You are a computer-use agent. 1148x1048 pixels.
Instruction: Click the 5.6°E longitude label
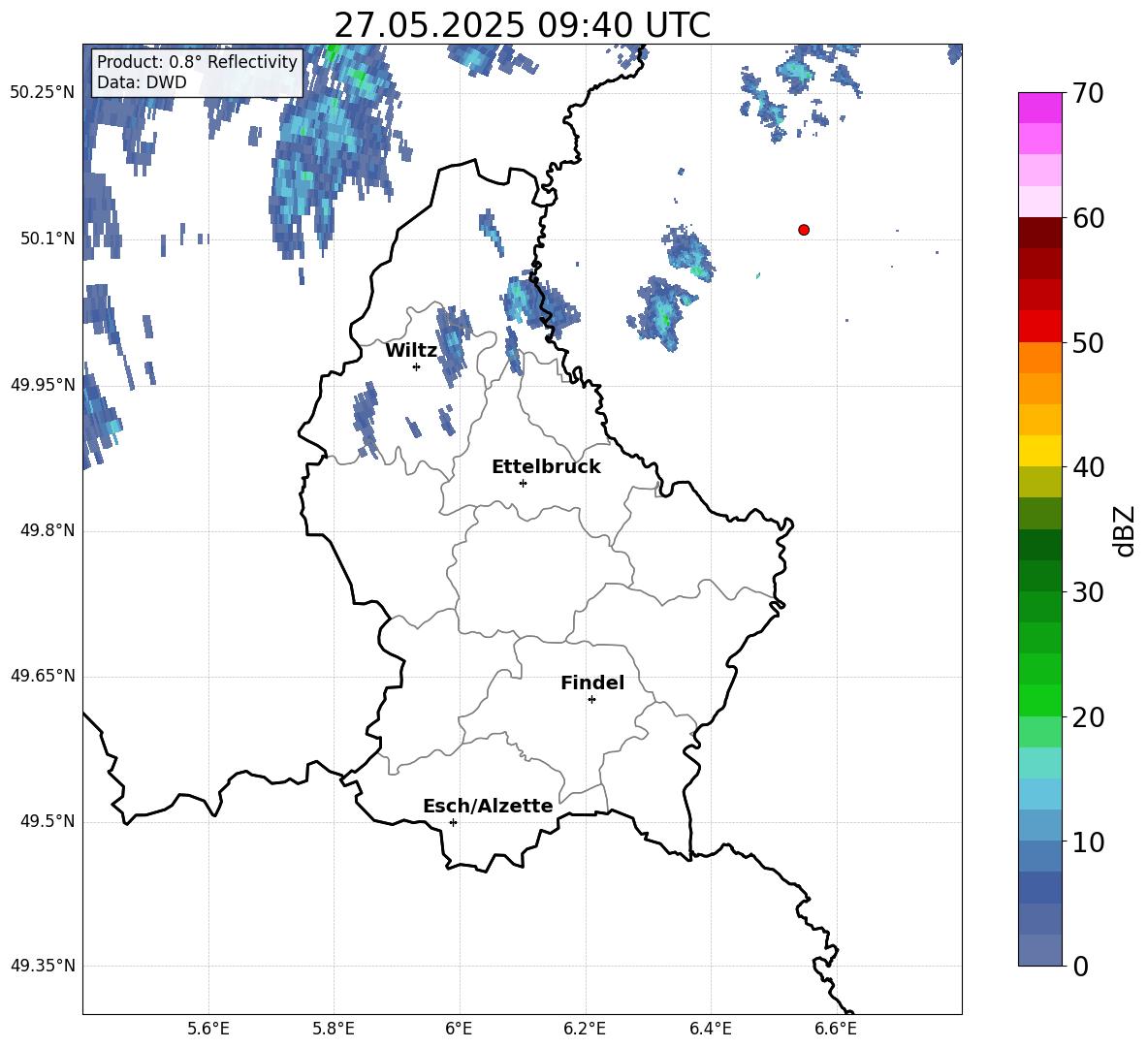(208, 1029)
